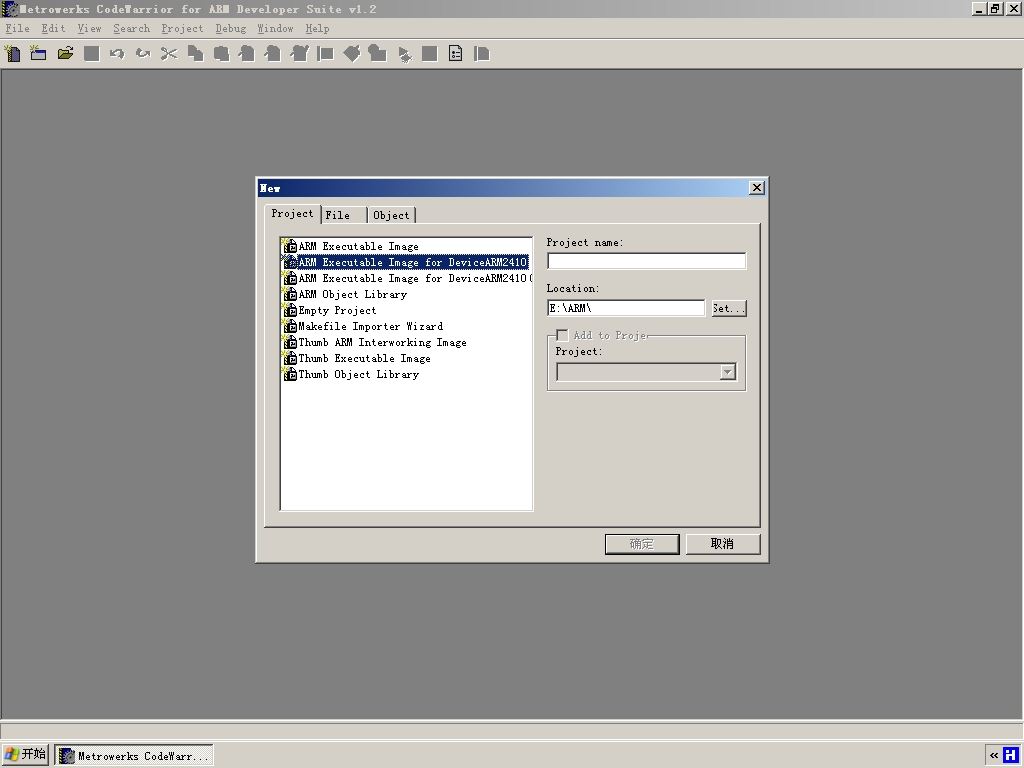Click the Copy pages toolbar icon

point(195,54)
